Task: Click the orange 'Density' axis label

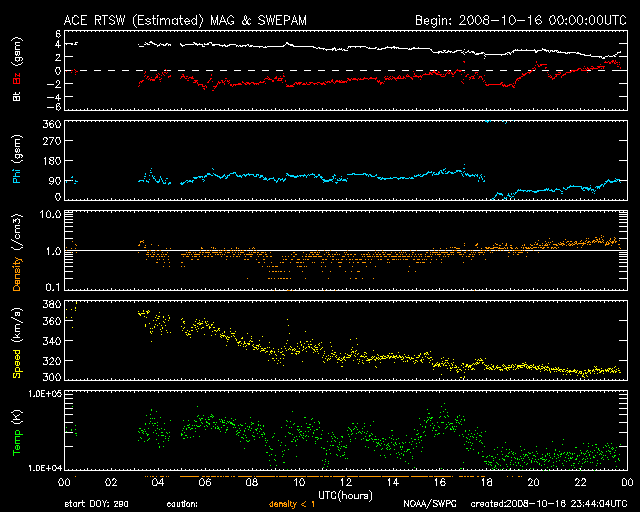Action: click(x=17, y=274)
